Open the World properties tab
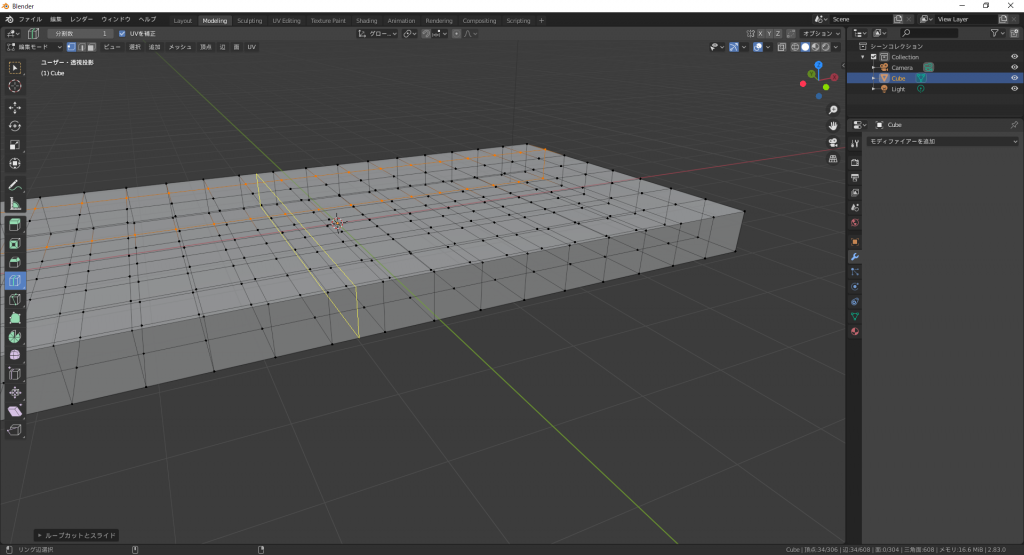This screenshot has width=1024, height=555. tap(854, 223)
